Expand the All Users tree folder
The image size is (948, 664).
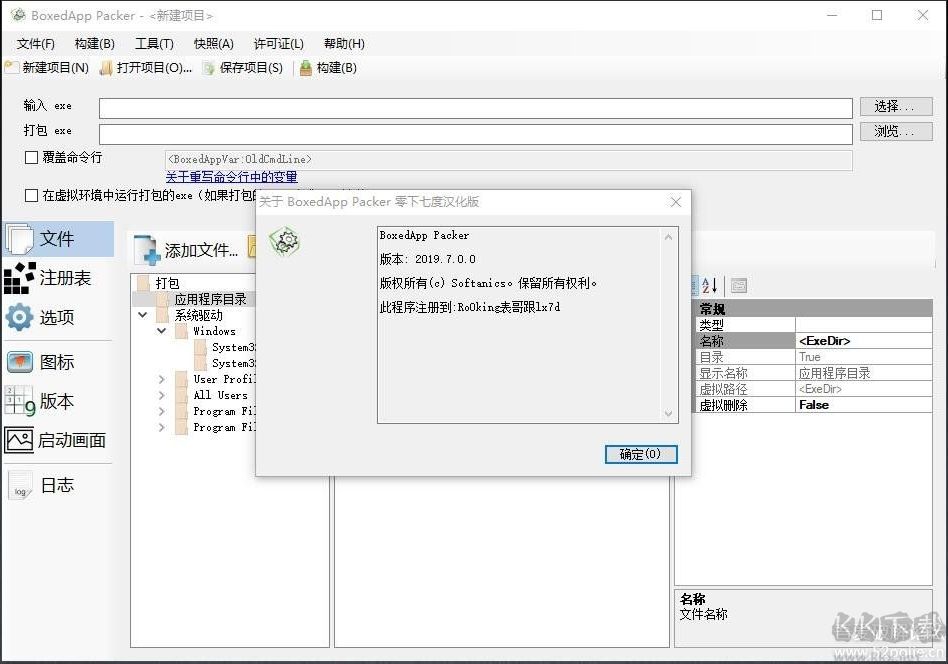tap(162, 396)
